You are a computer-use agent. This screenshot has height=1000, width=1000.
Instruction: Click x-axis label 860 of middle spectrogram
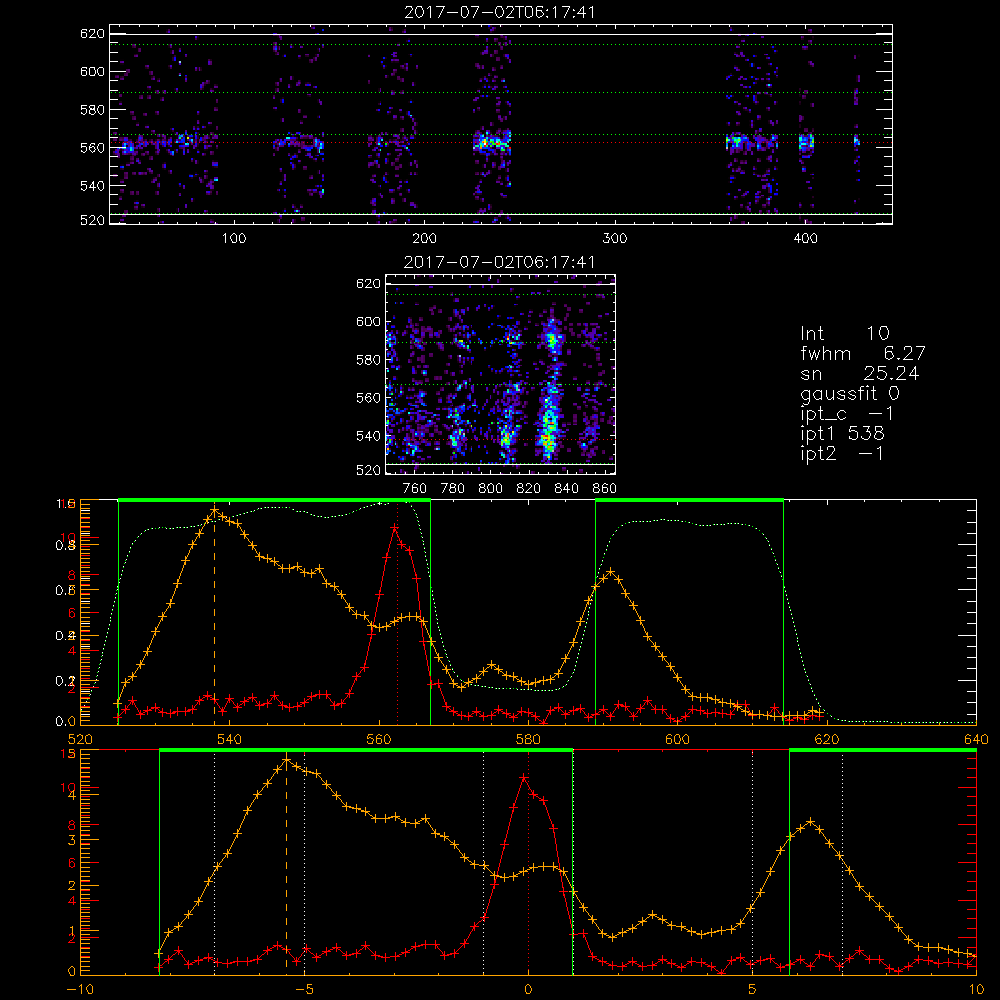[x=605, y=489]
